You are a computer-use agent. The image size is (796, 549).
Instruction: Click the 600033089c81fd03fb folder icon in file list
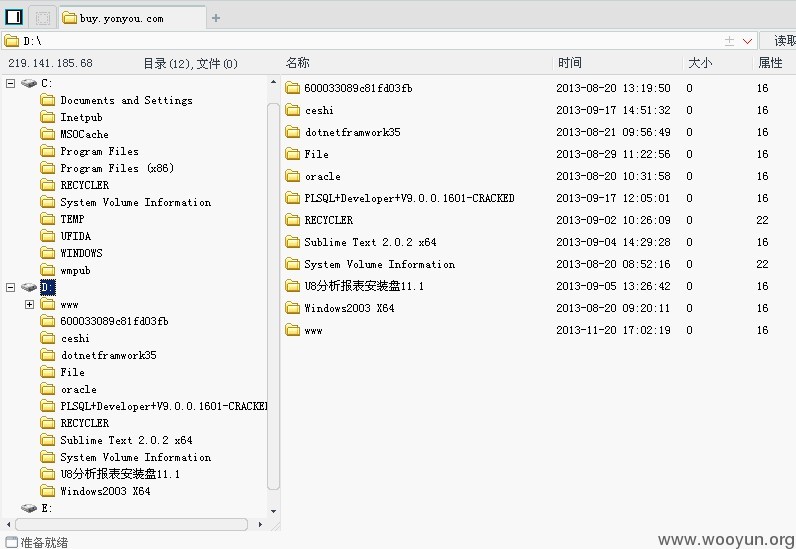pyautogui.click(x=292, y=88)
